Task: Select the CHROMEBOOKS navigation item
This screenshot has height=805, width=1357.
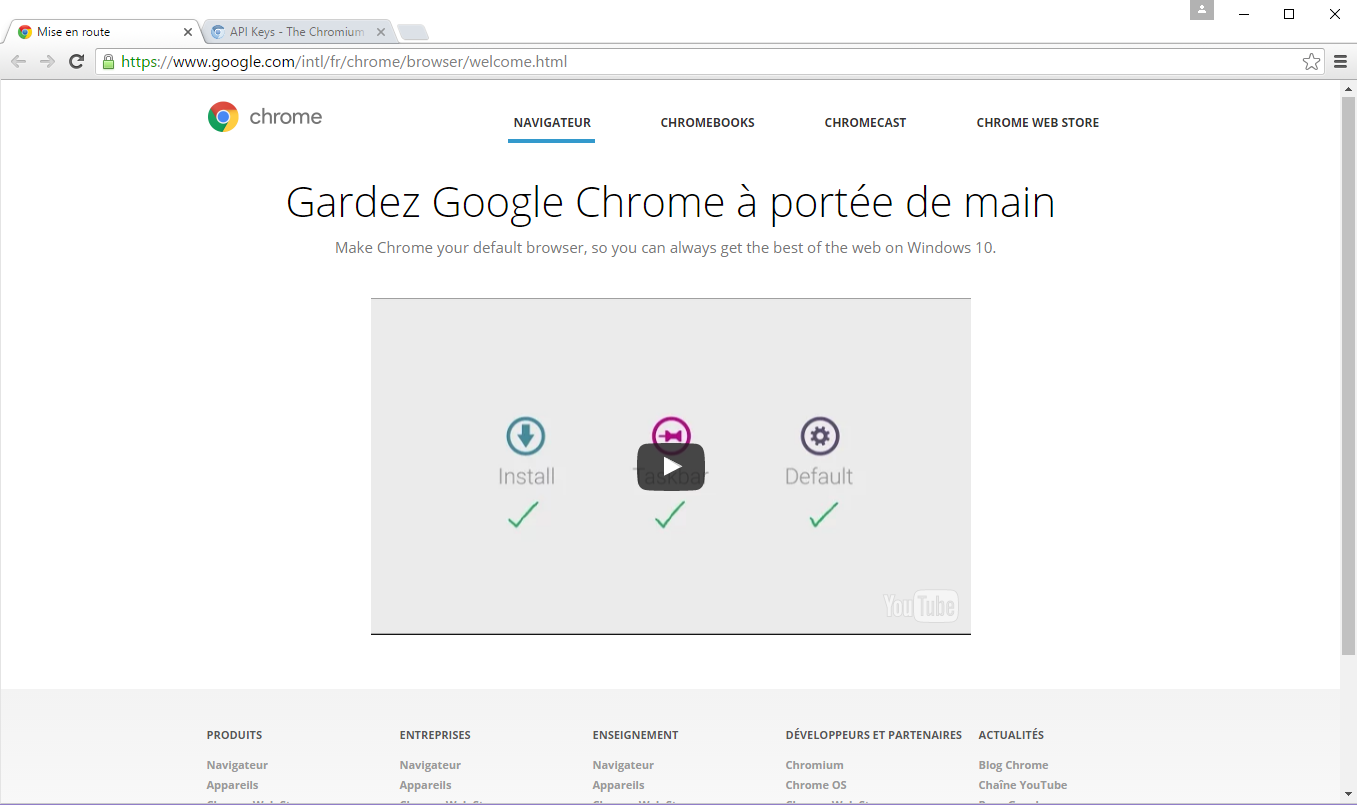Action: click(707, 122)
